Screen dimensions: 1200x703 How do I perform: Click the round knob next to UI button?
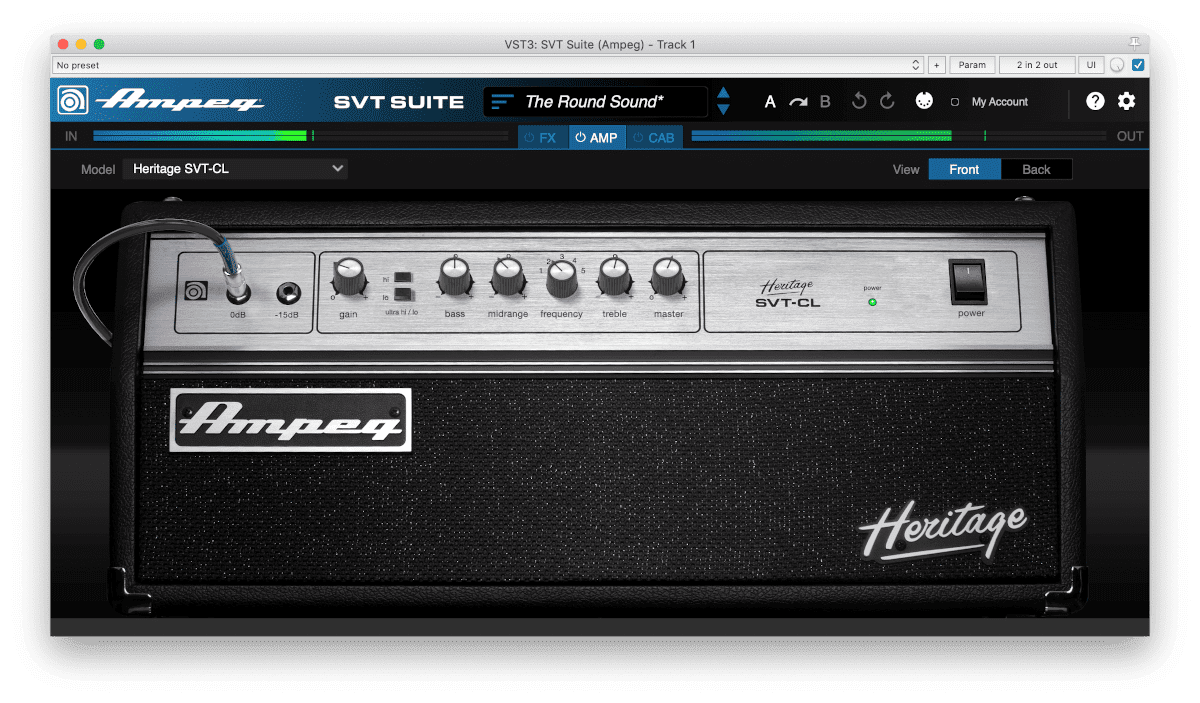(x=1117, y=65)
